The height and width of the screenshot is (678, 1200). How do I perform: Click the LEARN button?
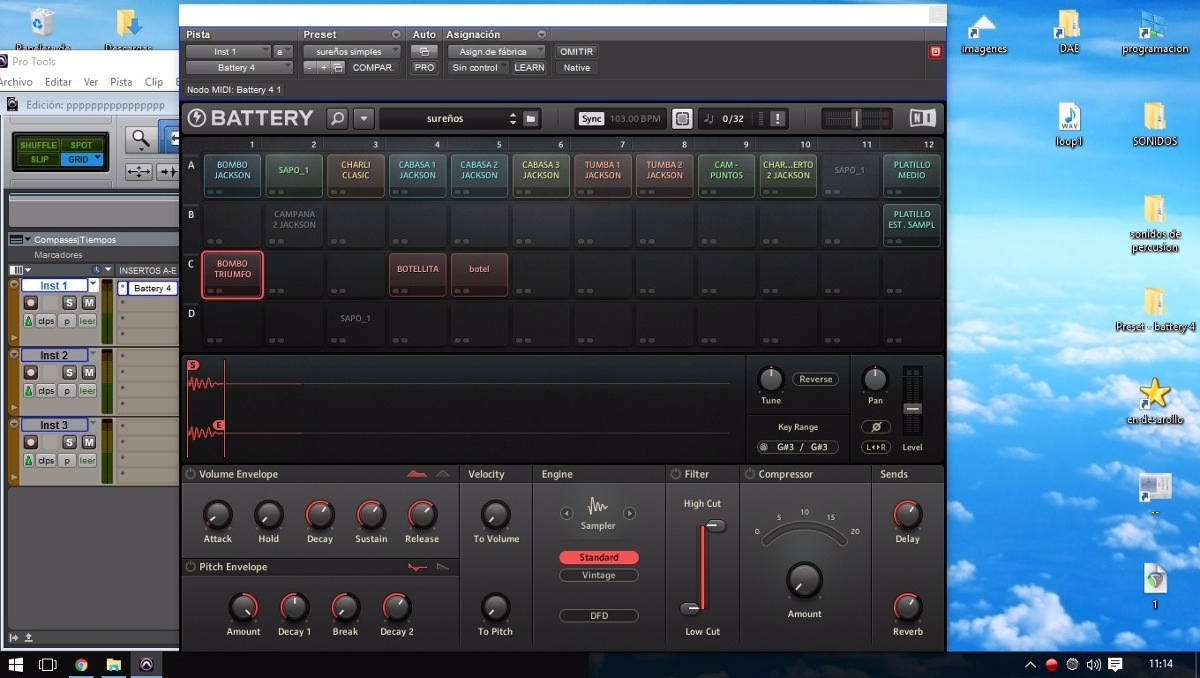[529, 67]
